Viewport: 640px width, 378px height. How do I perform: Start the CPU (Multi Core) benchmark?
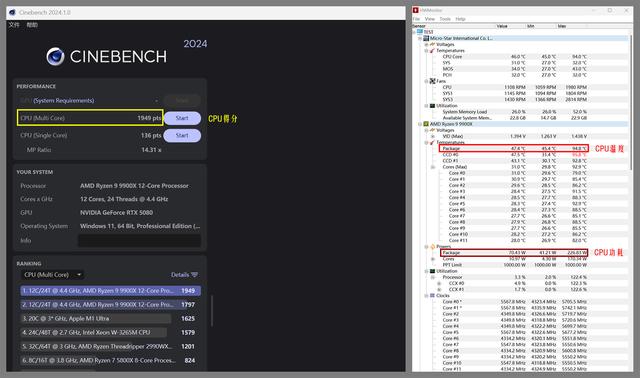[182, 118]
